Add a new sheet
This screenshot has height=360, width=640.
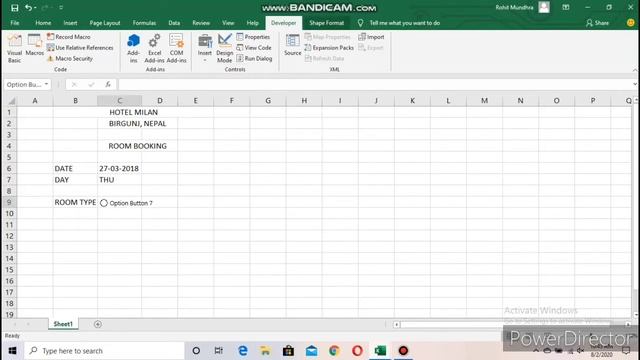98,324
